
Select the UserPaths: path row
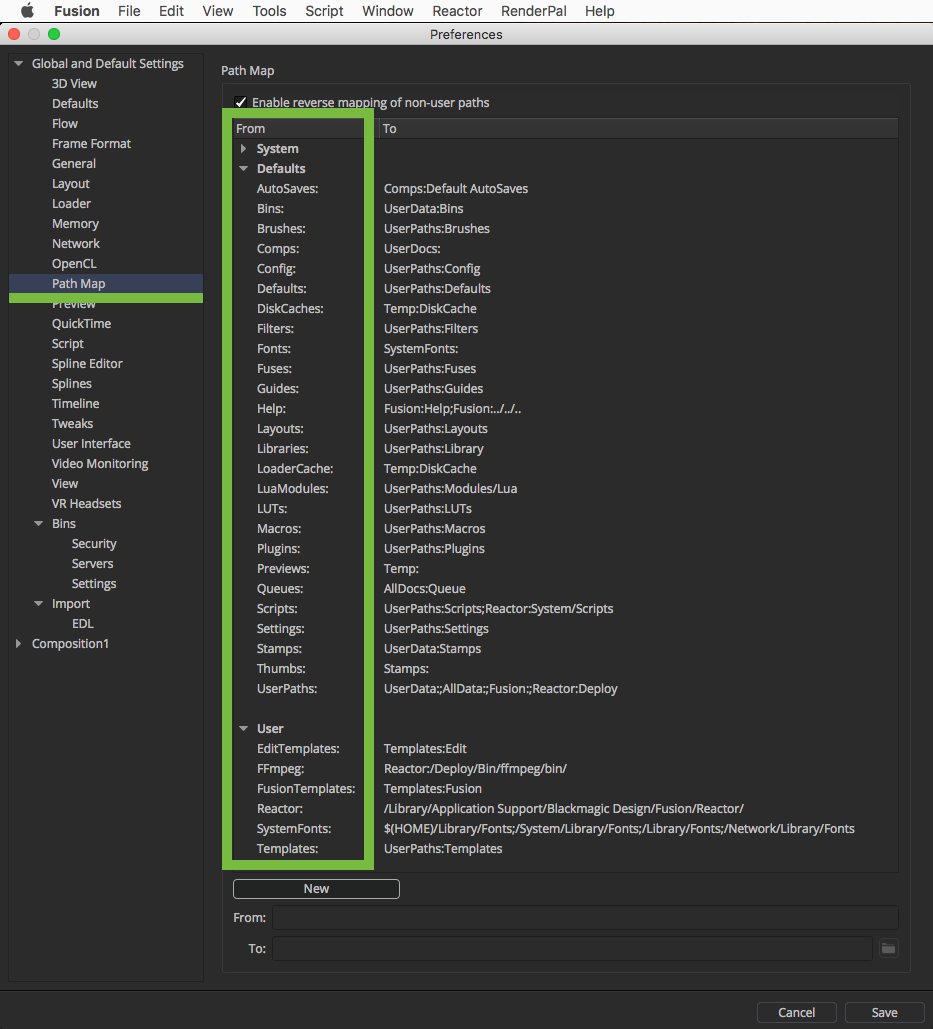(x=287, y=689)
